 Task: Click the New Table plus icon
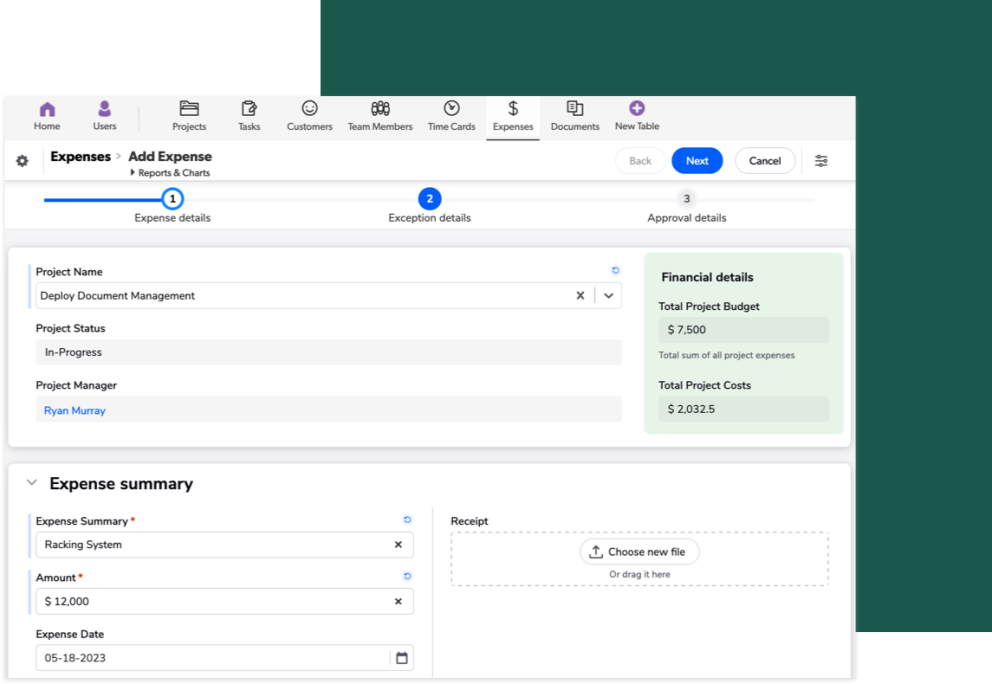click(636, 108)
